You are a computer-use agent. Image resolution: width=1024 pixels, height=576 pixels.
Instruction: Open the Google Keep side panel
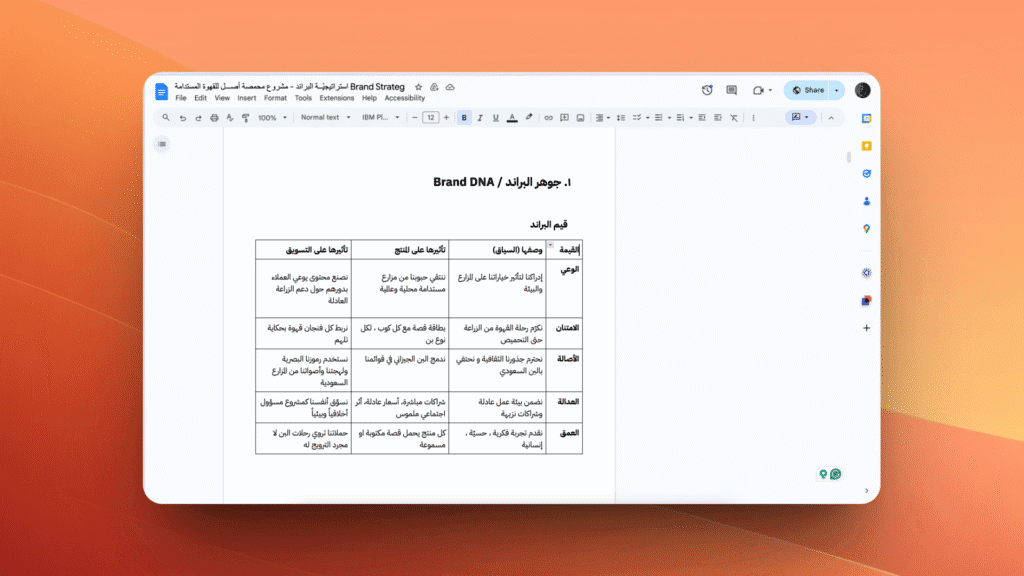(x=867, y=146)
